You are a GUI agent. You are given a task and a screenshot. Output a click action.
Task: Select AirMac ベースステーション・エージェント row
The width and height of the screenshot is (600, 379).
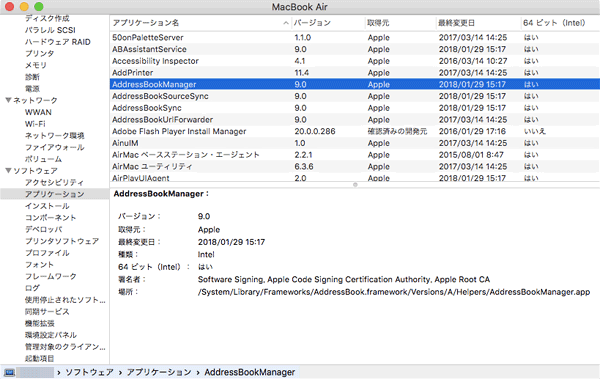(x=355, y=155)
